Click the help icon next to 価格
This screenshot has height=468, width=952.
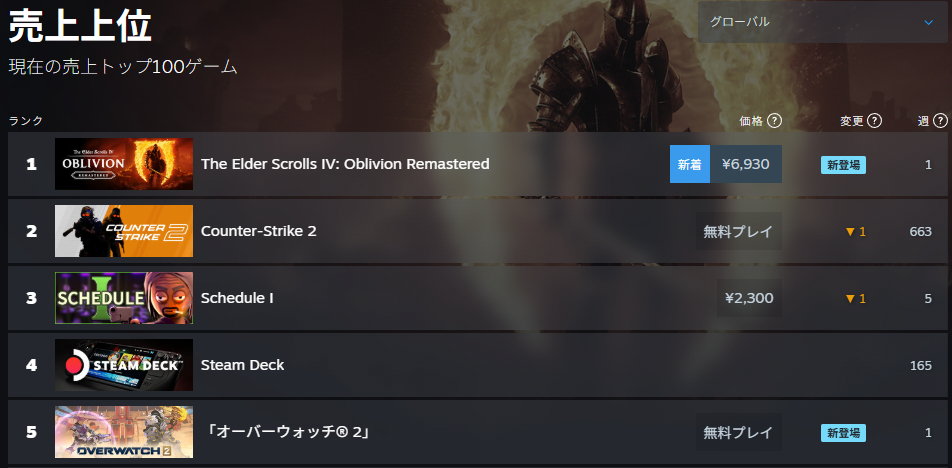click(x=774, y=121)
